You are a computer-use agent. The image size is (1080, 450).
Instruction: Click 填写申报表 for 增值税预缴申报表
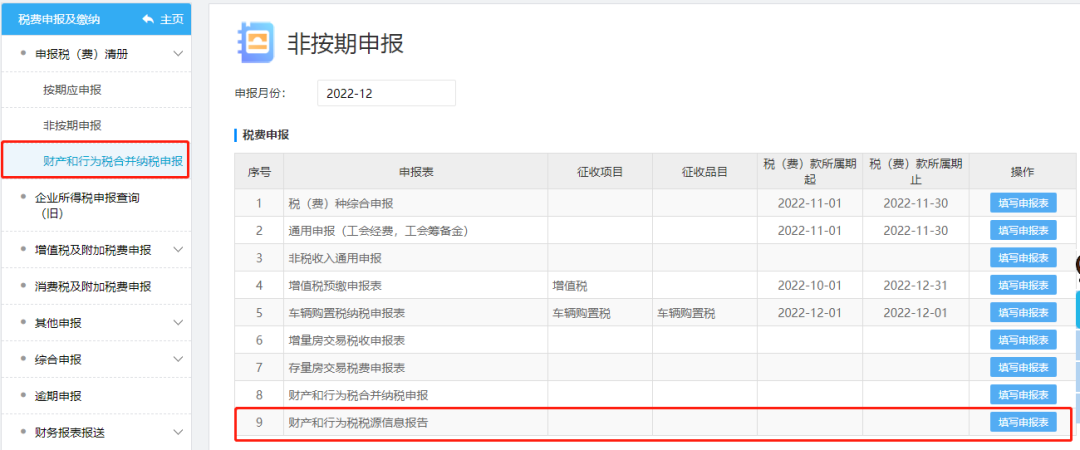click(1023, 285)
